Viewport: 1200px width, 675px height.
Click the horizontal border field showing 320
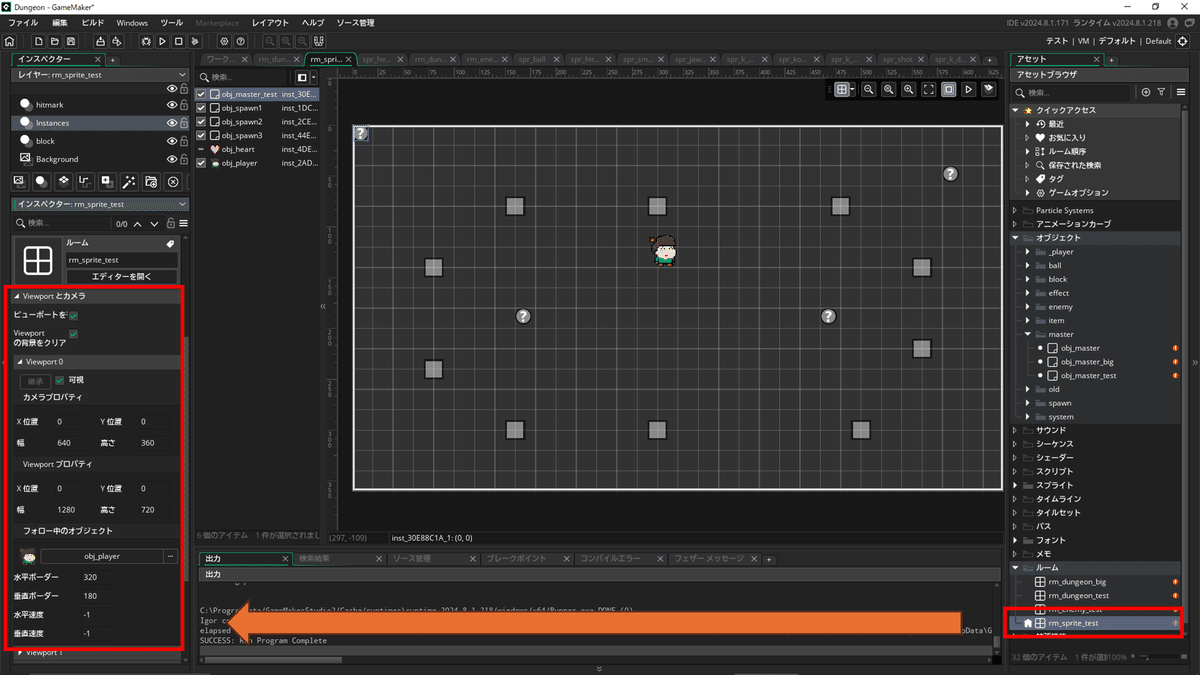click(97, 577)
